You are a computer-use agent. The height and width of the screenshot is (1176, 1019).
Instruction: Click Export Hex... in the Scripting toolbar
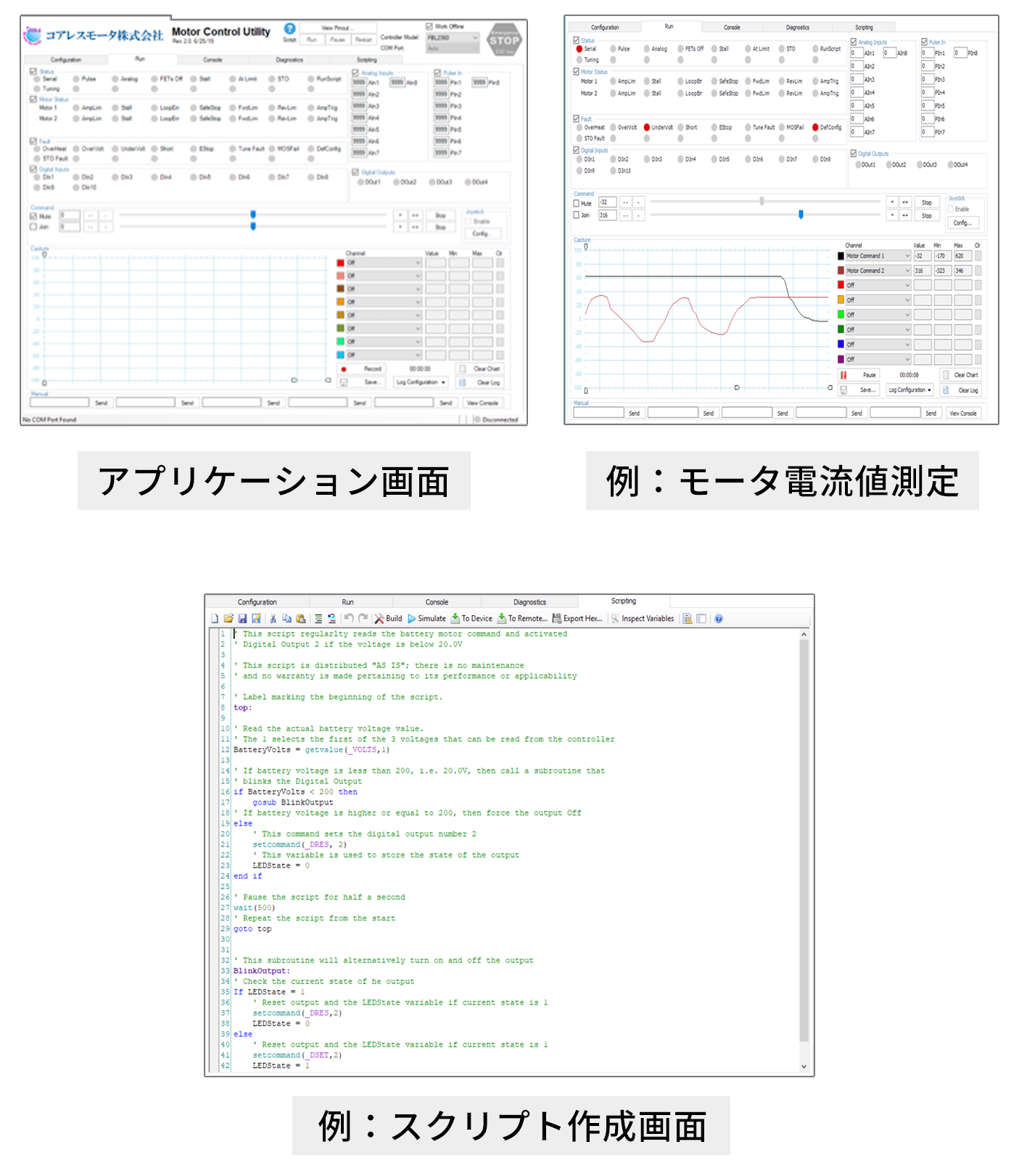point(577,619)
